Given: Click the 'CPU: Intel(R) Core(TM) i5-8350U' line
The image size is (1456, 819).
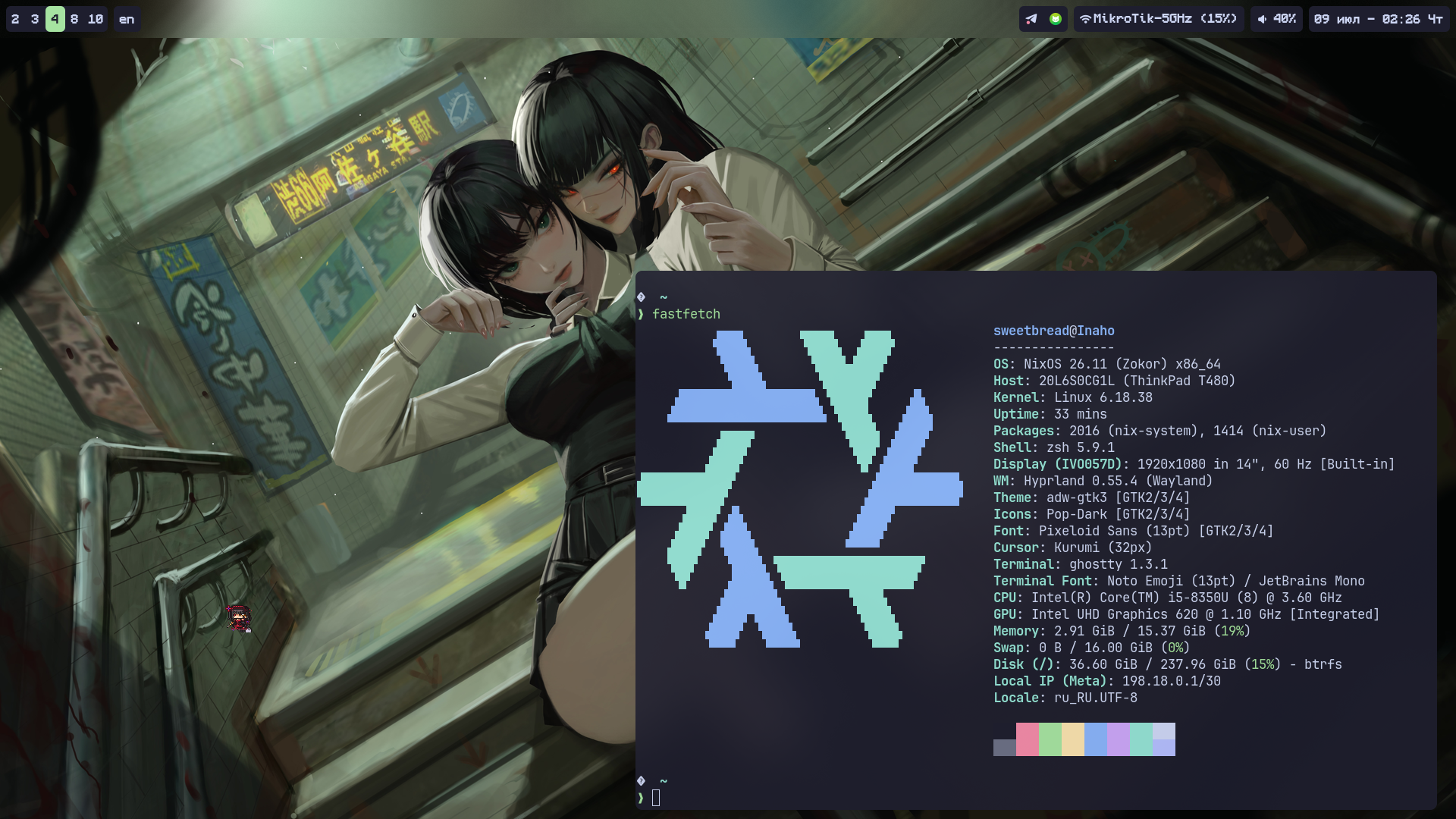Looking at the screenshot, I should pos(1168,598).
